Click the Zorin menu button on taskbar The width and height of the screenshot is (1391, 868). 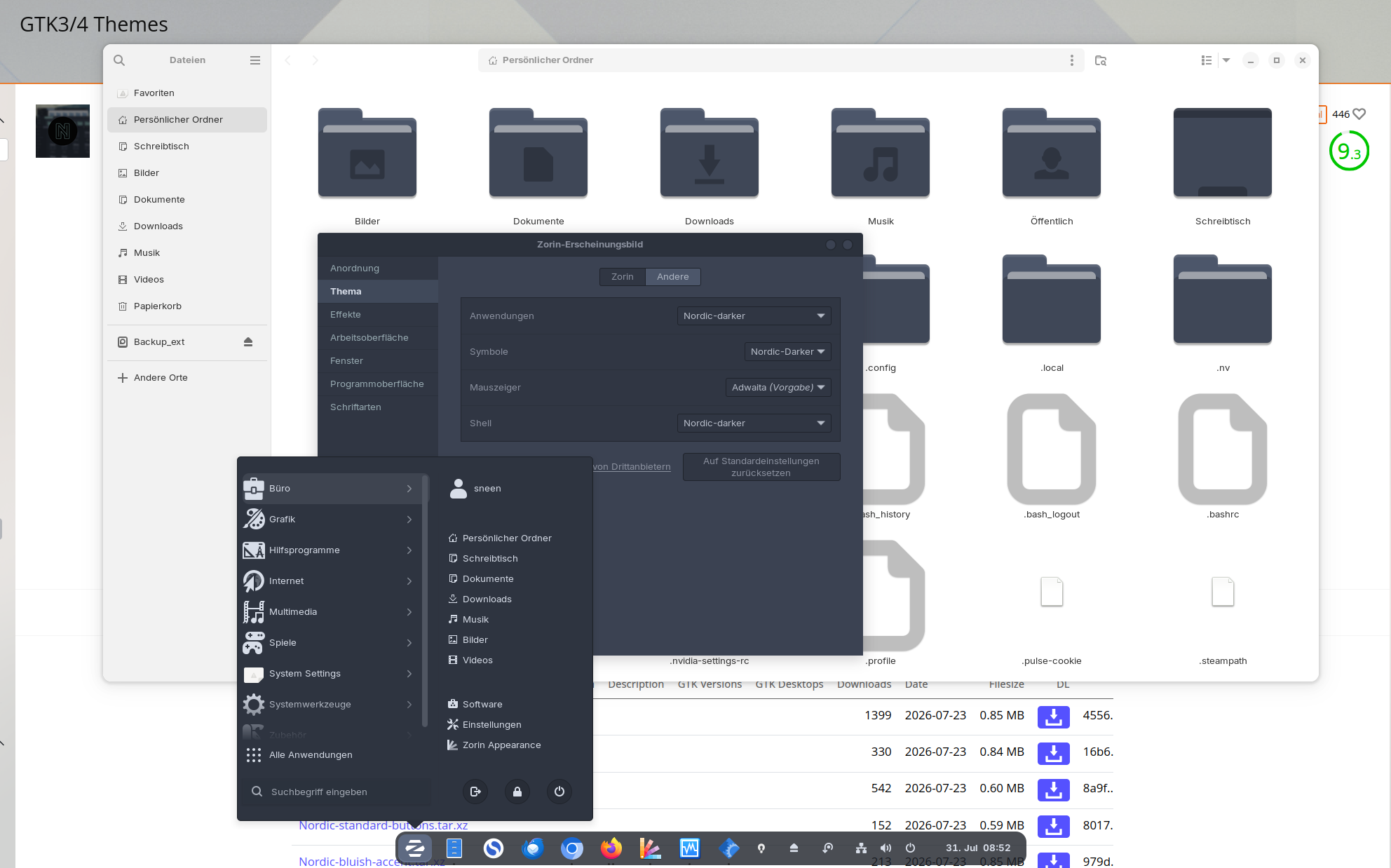[x=414, y=848]
